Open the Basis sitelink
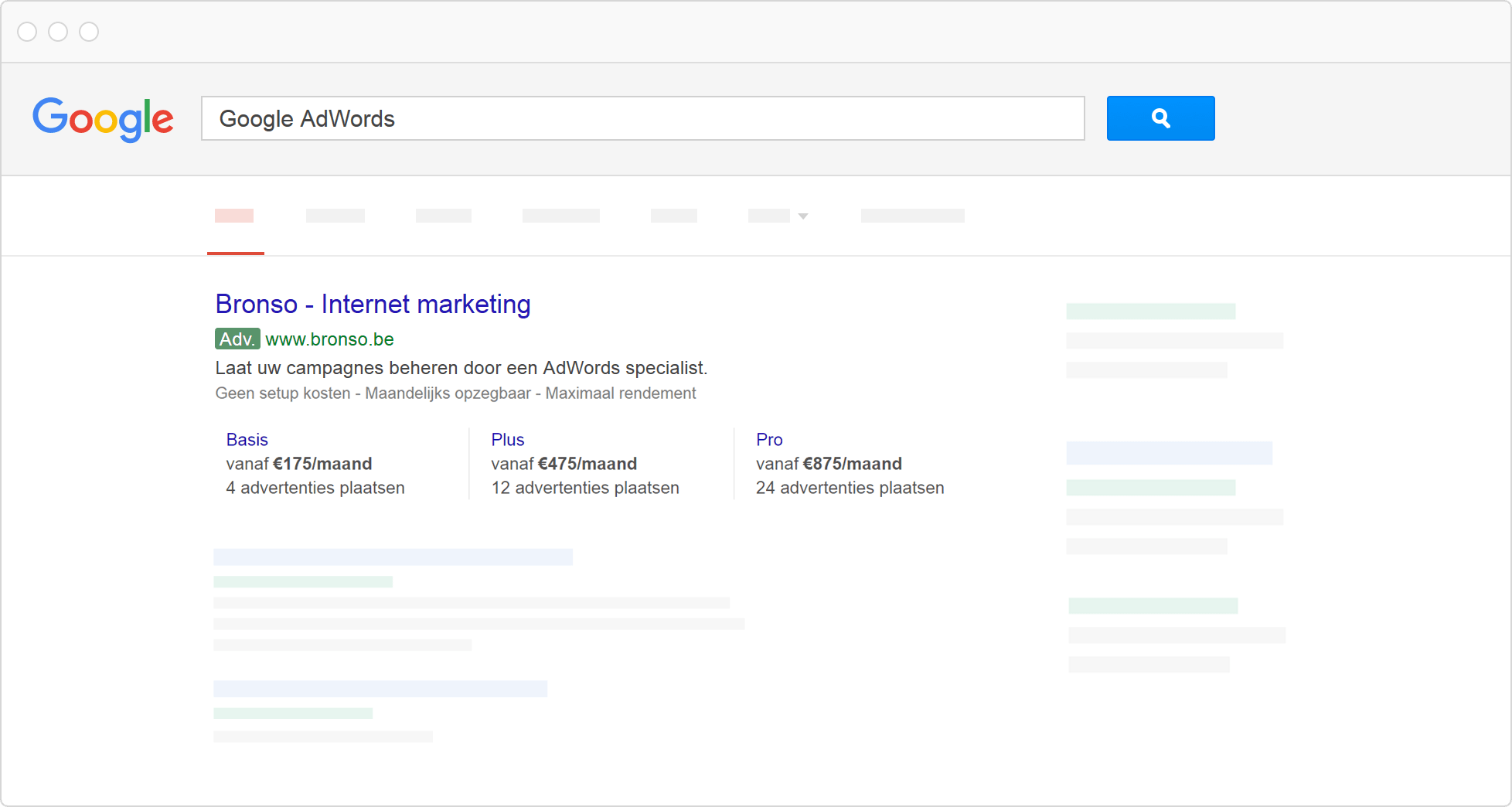Viewport: 1512px width, 807px height. pos(247,440)
